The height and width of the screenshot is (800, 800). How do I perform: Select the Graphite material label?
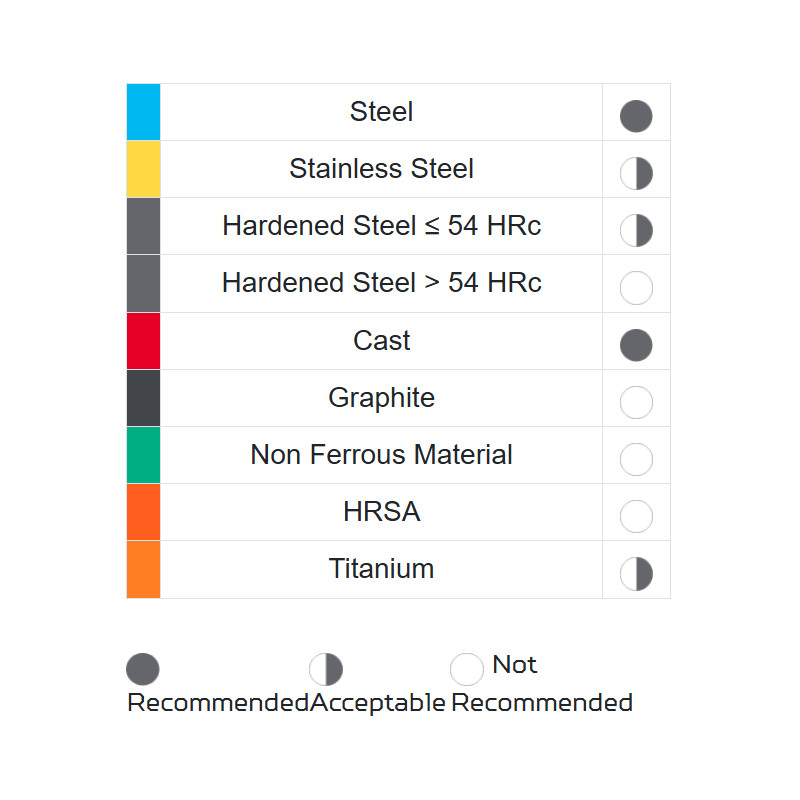(x=381, y=398)
